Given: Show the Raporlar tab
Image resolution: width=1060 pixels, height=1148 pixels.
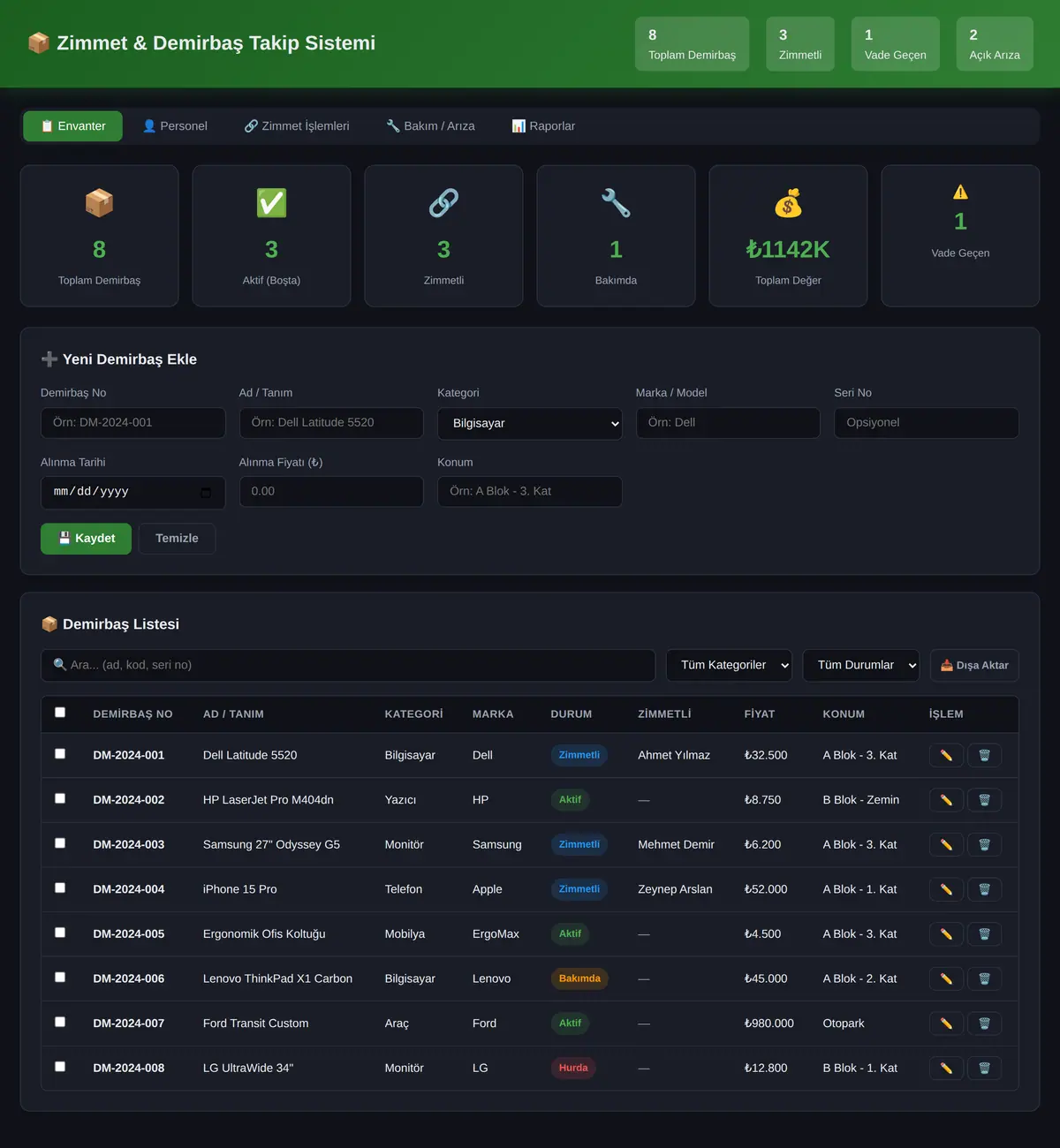Looking at the screenshot, I should point(543,126).
